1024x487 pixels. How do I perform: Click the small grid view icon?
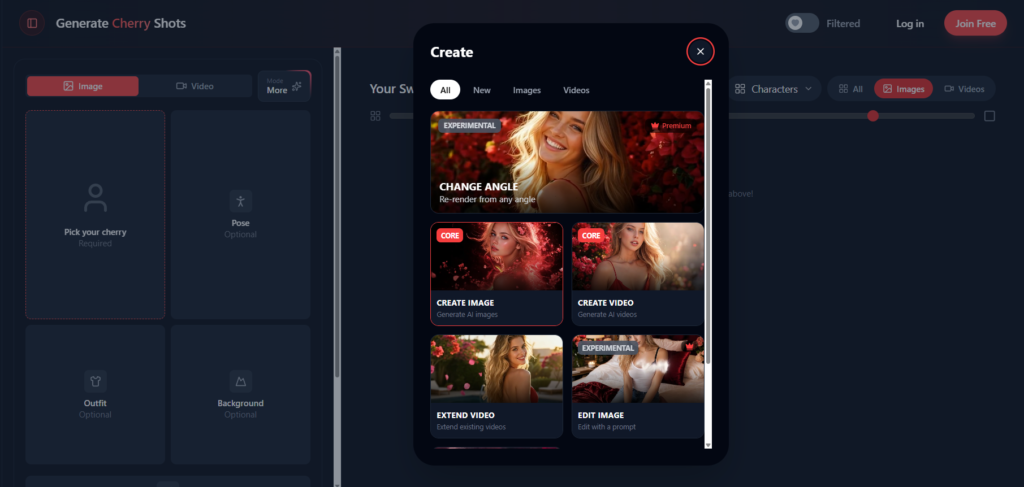coord(375,116)
